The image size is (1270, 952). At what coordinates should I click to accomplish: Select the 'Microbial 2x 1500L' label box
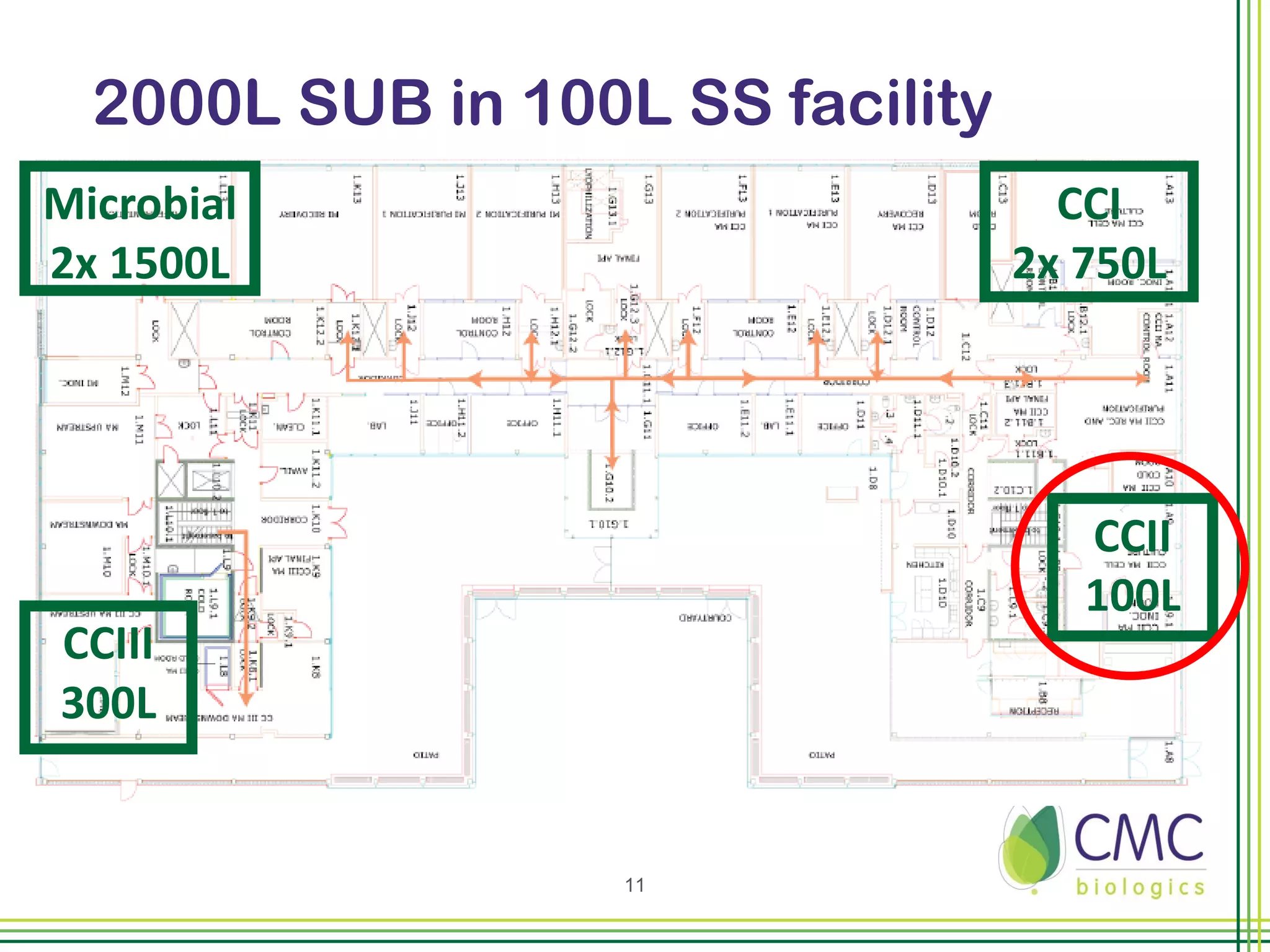140,229
